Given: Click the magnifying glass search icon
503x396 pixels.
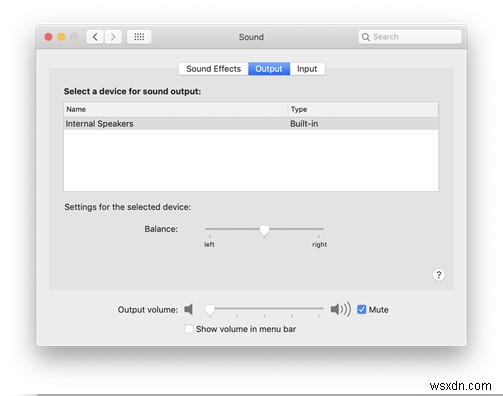Looking at the screenshot, I should [366, 37].
